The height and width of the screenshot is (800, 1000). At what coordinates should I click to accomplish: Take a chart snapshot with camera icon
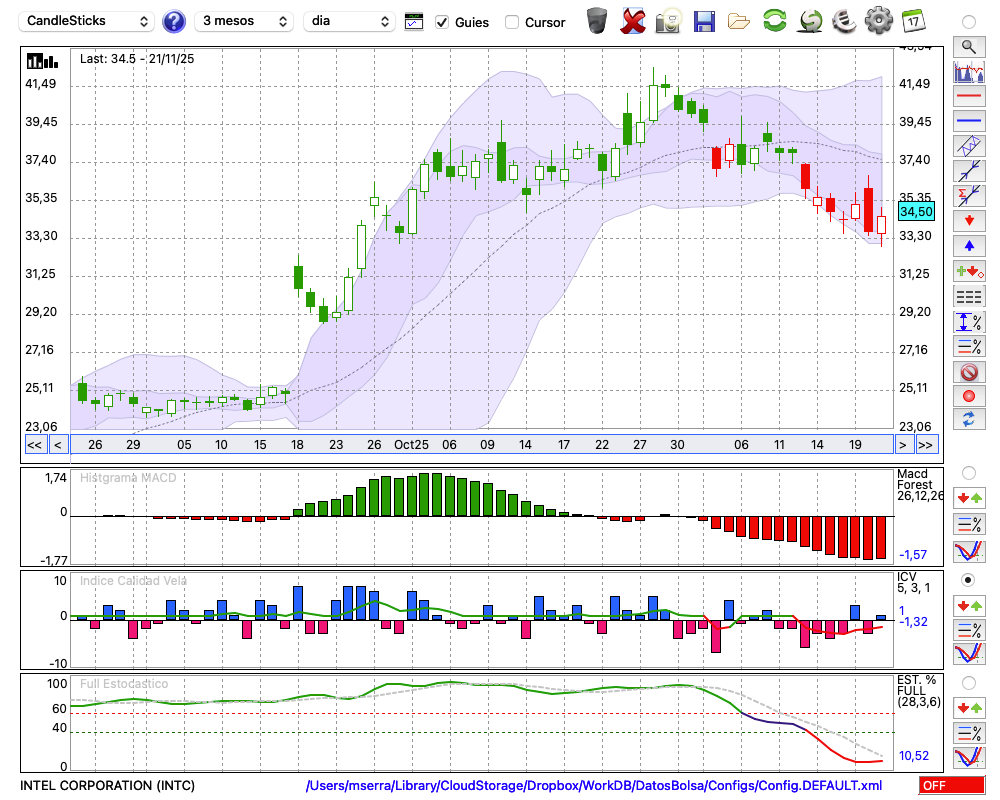click(x=668, y=21)
